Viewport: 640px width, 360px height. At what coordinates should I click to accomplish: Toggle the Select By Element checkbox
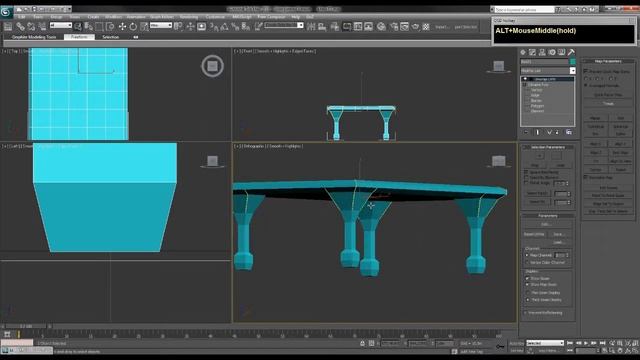(x=527, y=178)
